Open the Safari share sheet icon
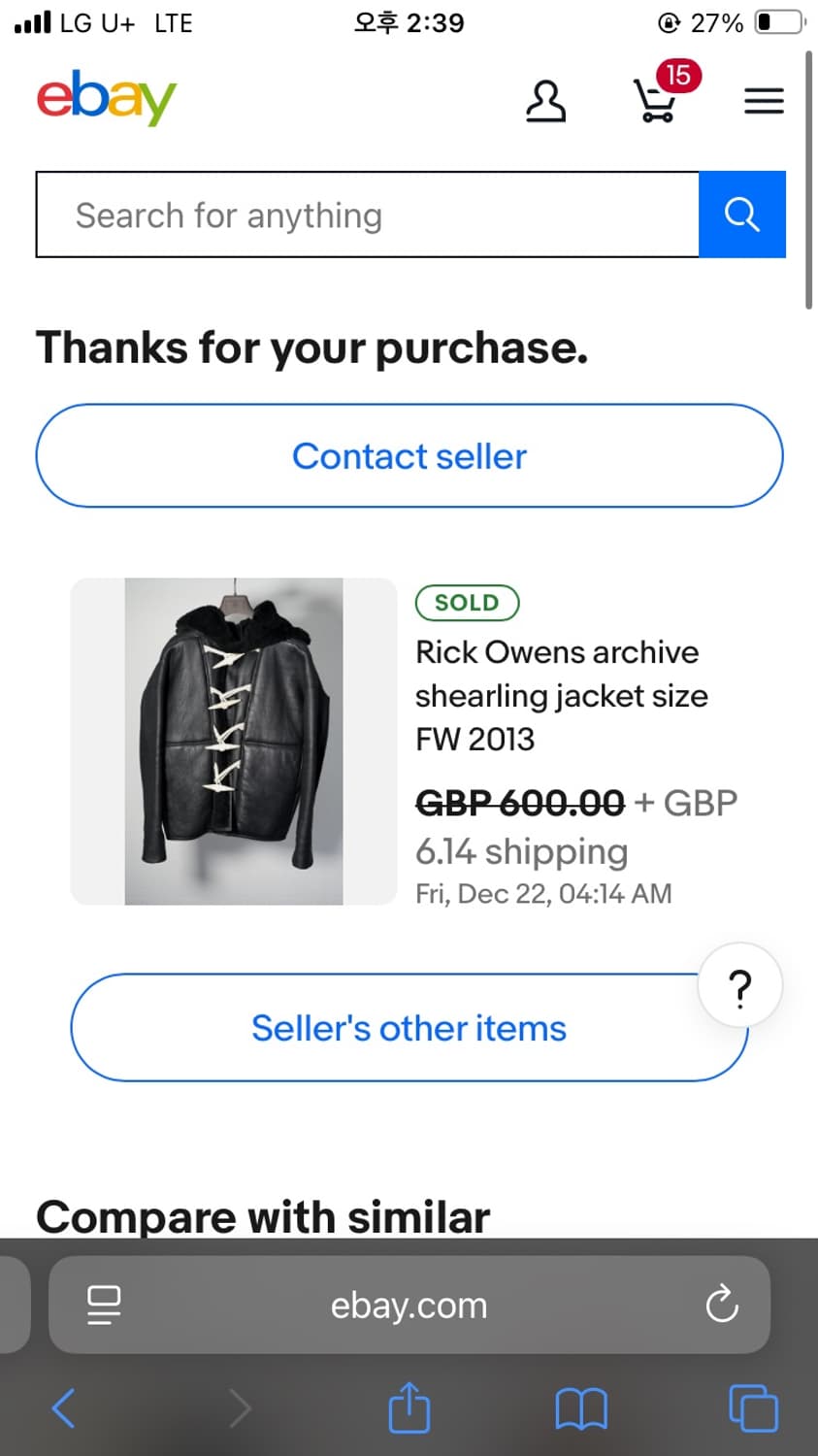Viewport: 818px width, 1456px height. click(x=409, y=1407)
